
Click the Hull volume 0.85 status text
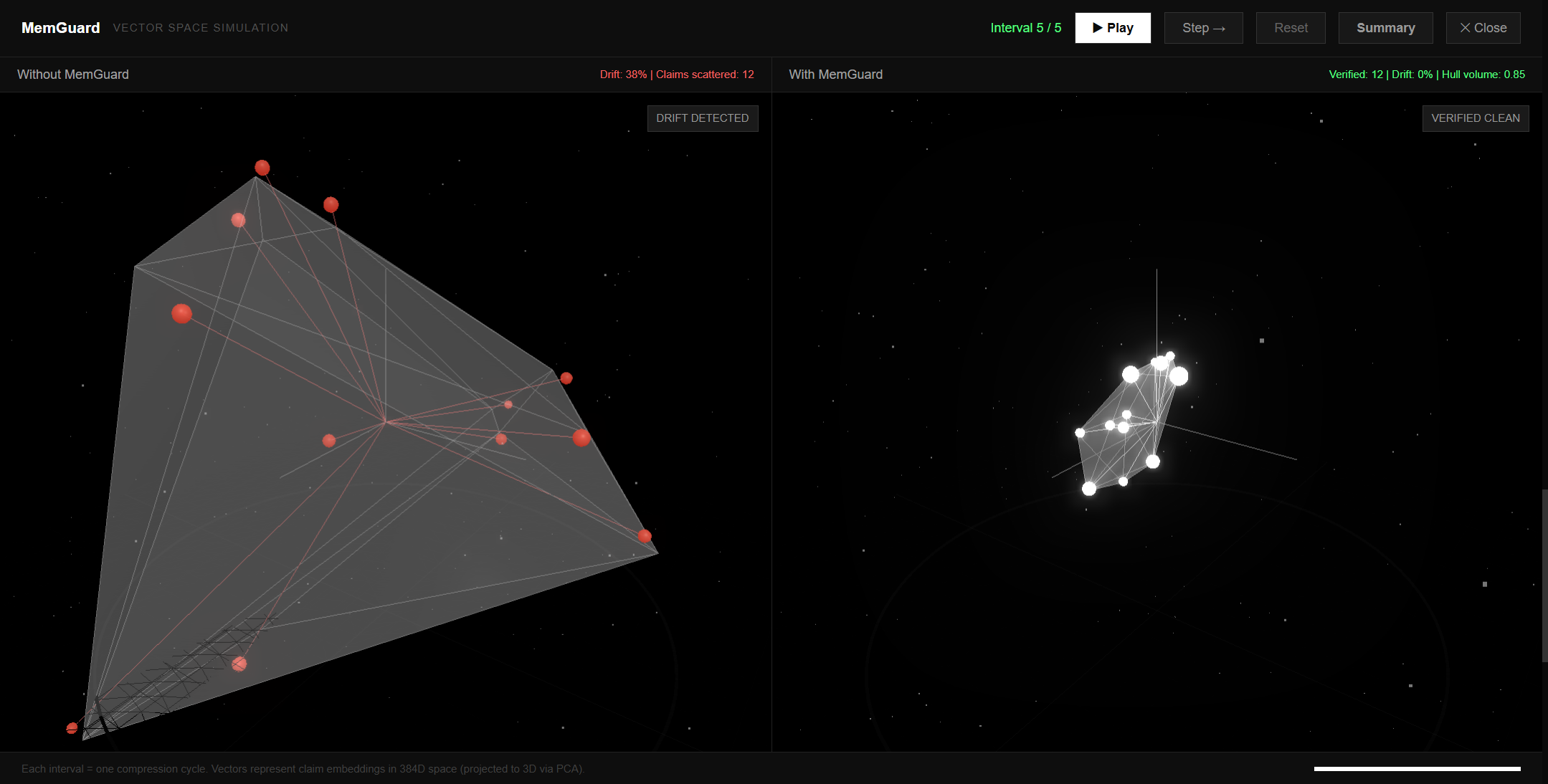1483,75
